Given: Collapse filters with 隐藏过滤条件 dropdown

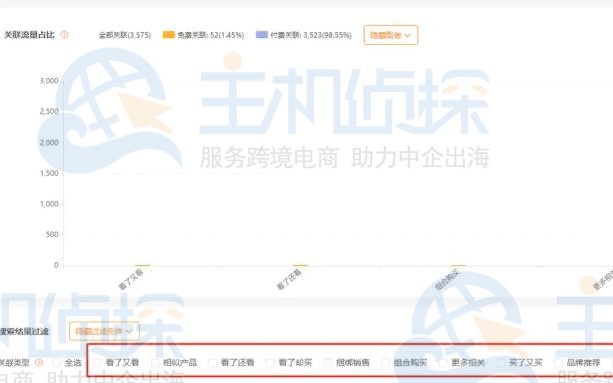Looking at the screenshot, I should [x=104, y=331].
